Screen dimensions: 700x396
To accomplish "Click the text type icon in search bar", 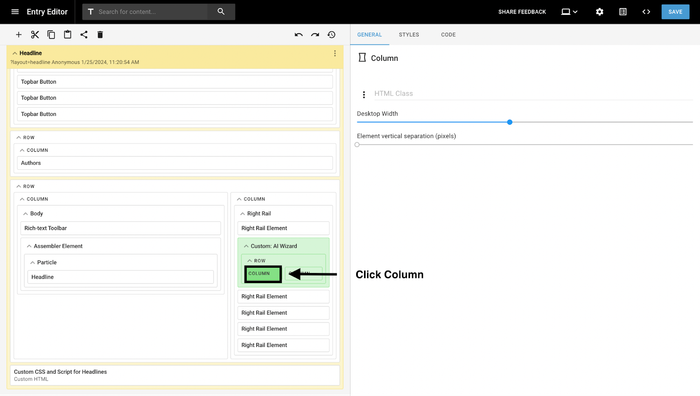I will [91, 12].
